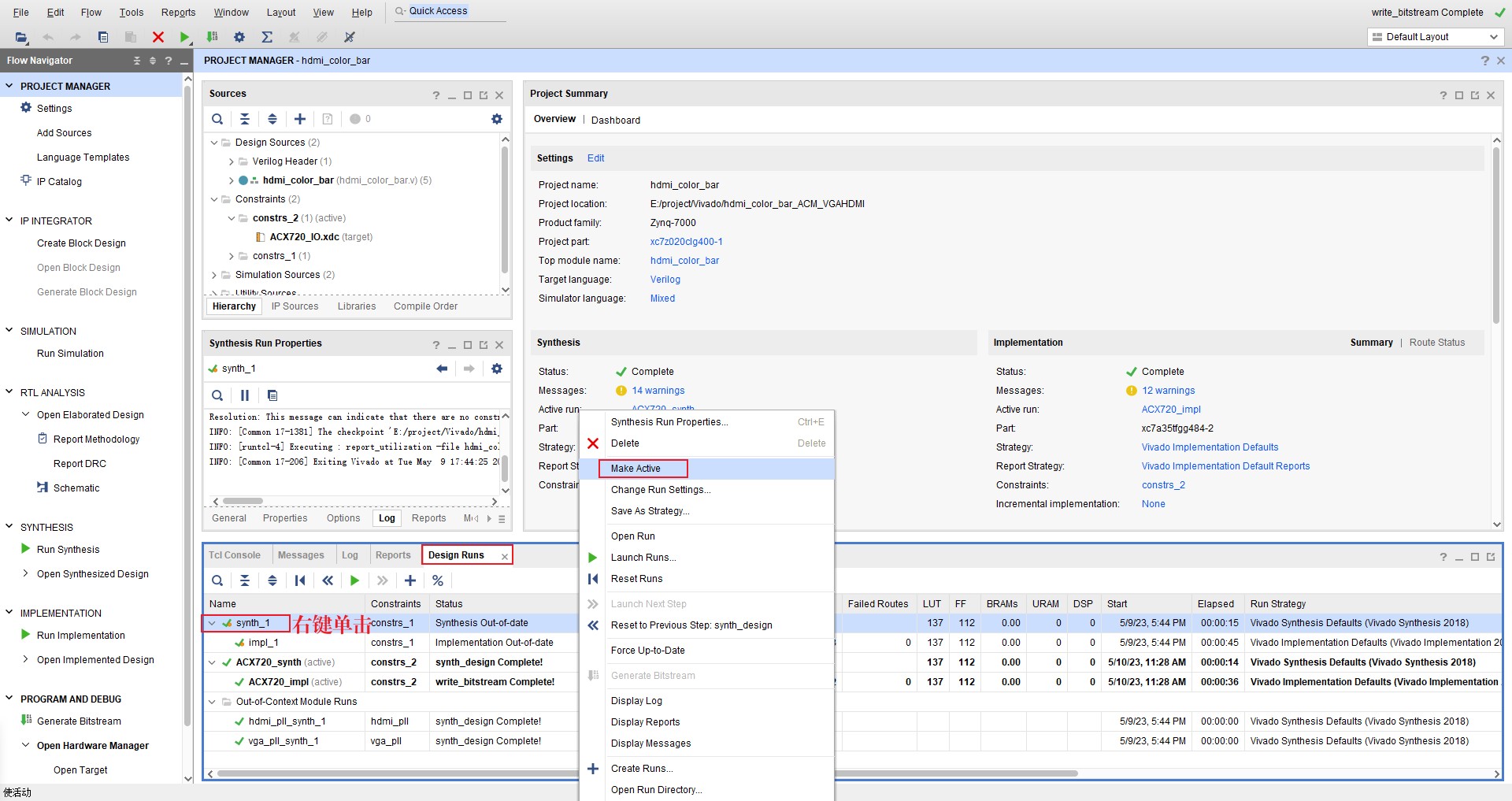This screenshot has width=1512, height=801.
Task: Close the Design Runs tab
Action: pyautogui.click(x=505, y=556)
